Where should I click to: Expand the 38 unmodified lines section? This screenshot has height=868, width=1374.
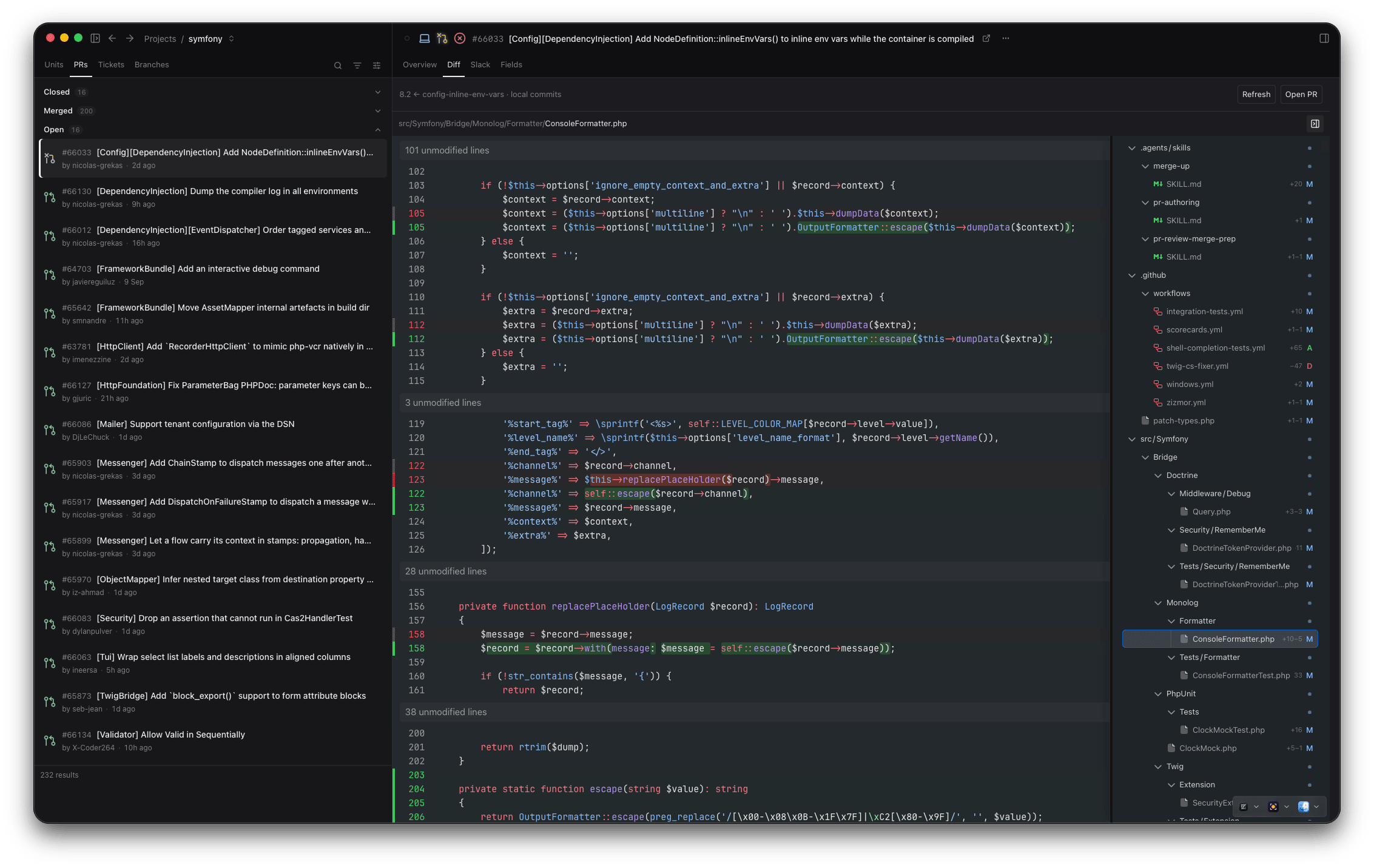coord(754,712)
